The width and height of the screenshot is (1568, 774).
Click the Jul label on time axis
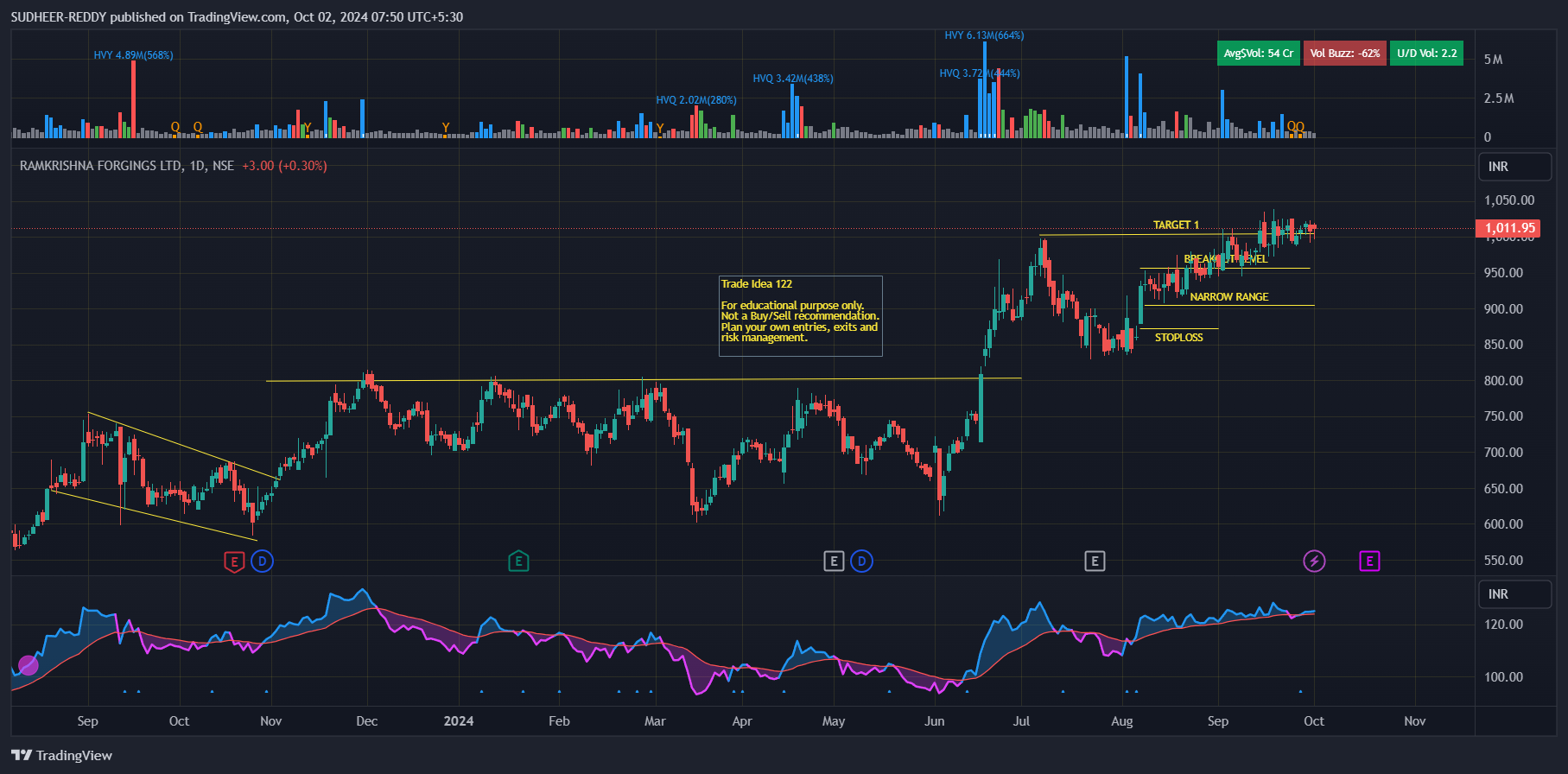pyautogui.click(x=1021, y=721)
